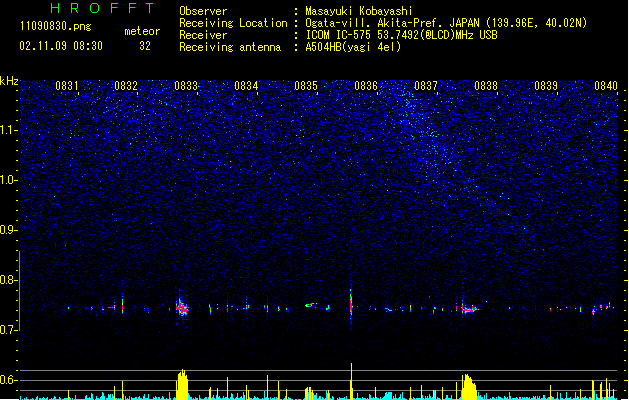Click the 0832 time marker

click(x=126, y=86)
